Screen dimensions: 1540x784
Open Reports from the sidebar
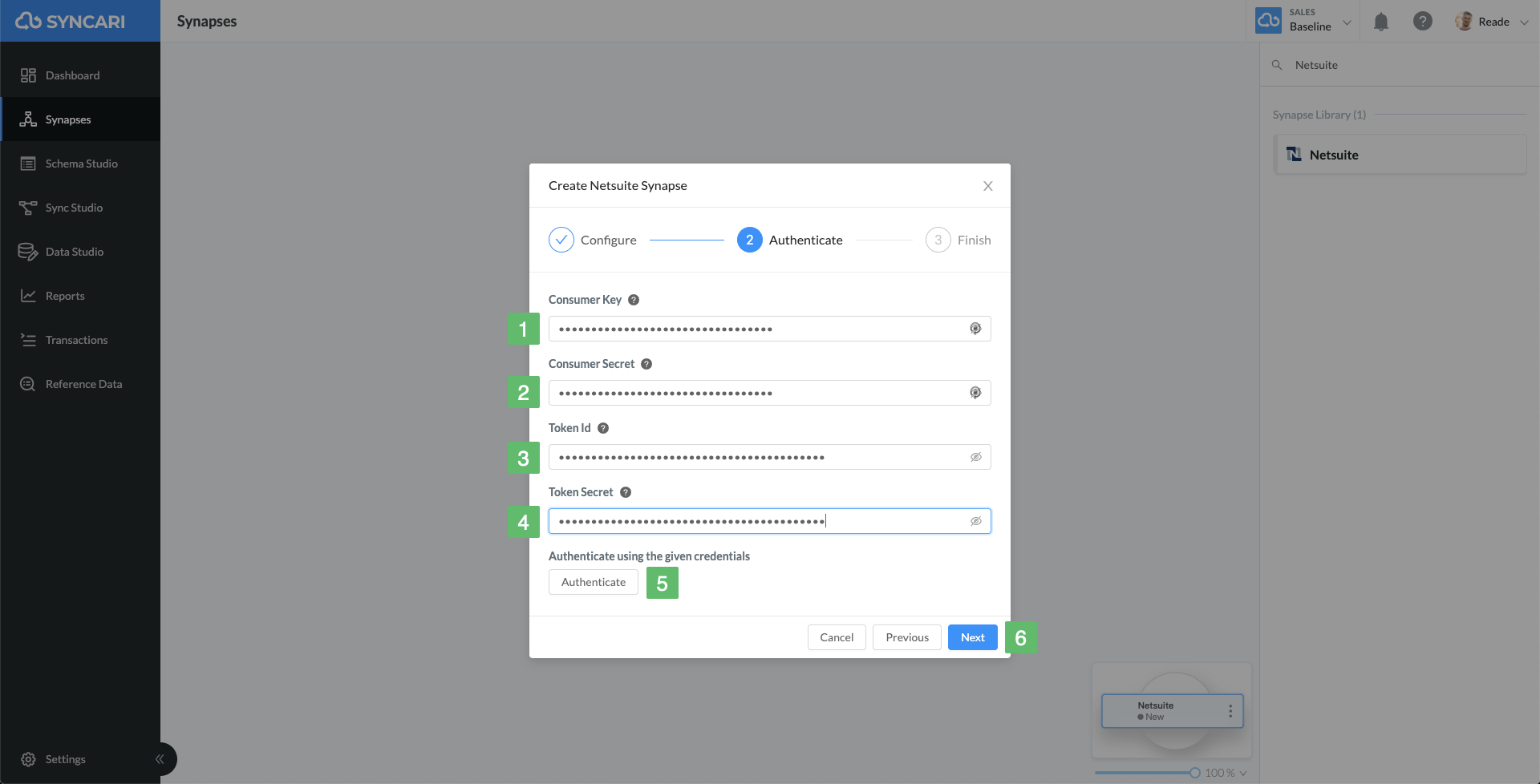pyautogui.click(x=80, y=296)
